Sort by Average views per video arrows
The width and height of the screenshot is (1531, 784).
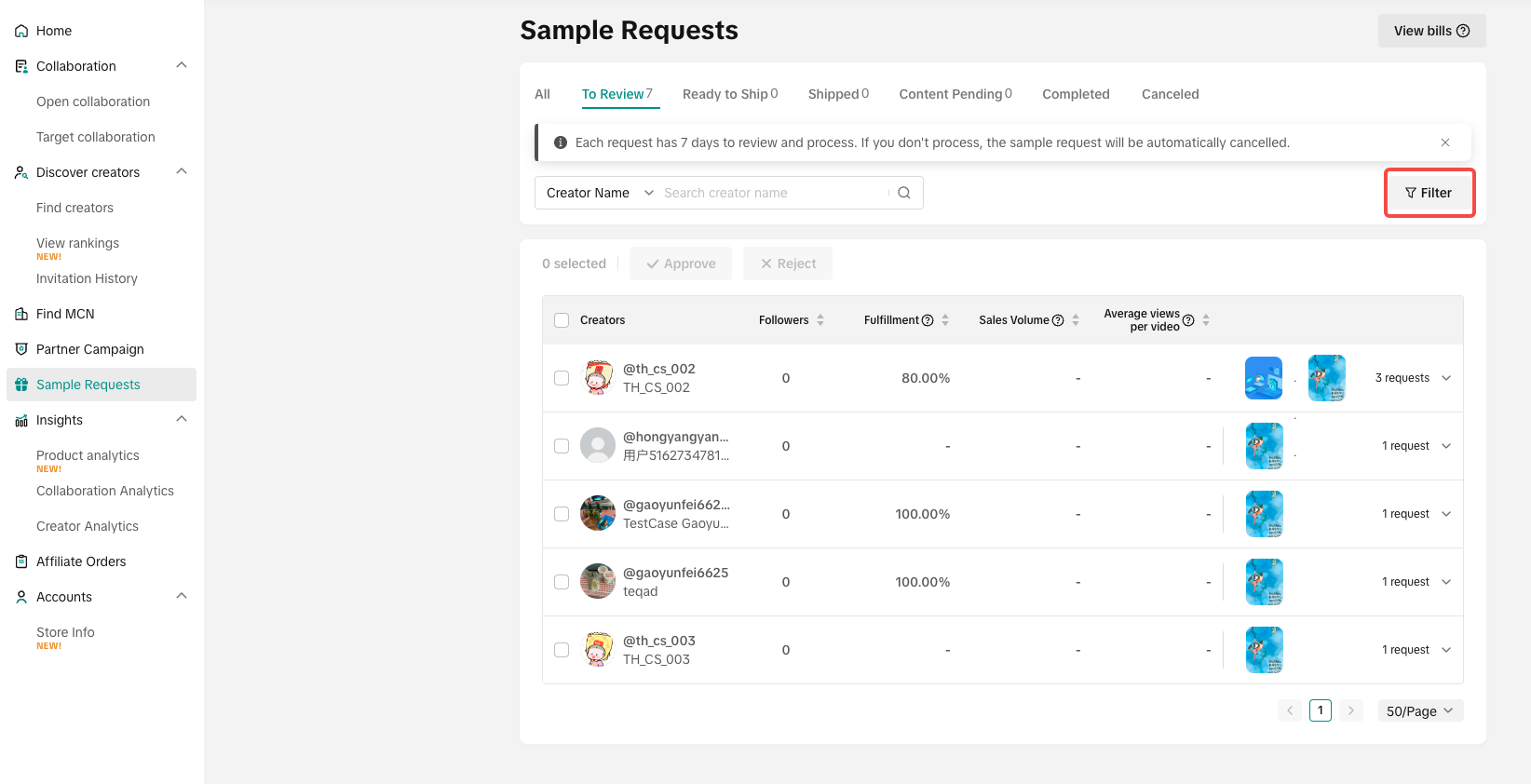(1206, 320)
